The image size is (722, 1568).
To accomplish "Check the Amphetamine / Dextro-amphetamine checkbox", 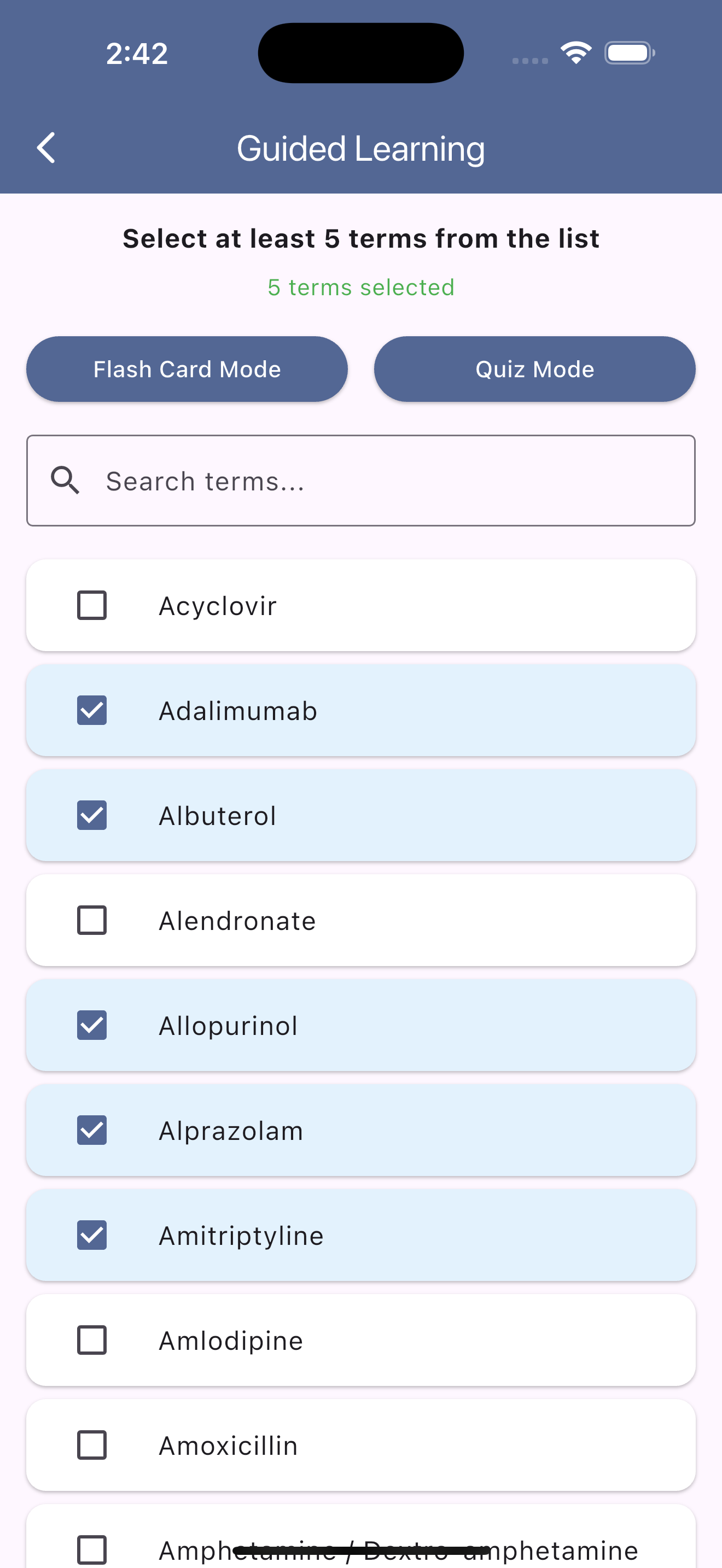I will click(x=92, y=1550).
